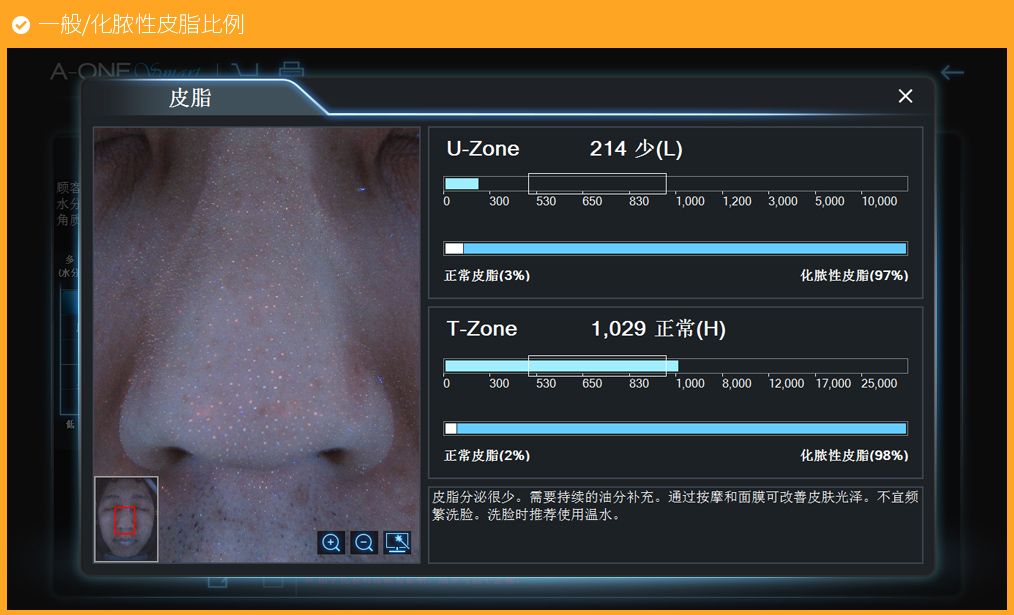Click the zoom in magnifier icon
Screen dimensions: 1014x615
click(331, 543)
